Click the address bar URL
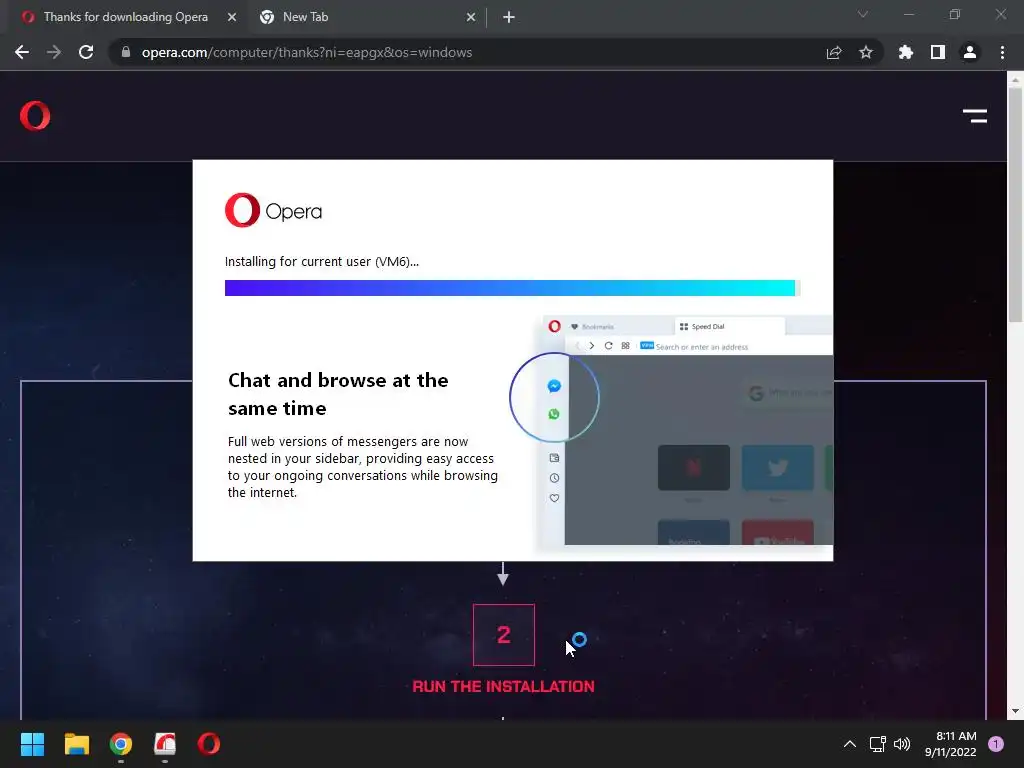Screen dimensions: 1024x768 pos(307,52)
